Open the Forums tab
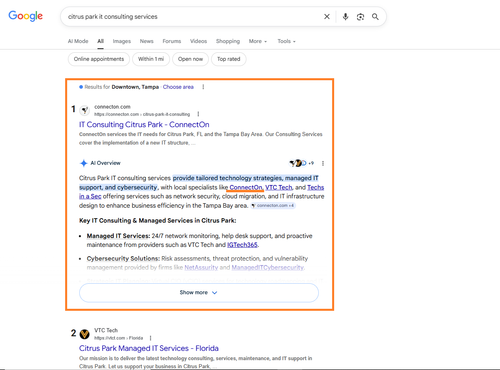This screenshot has height=370, width=500. point(172,41)
